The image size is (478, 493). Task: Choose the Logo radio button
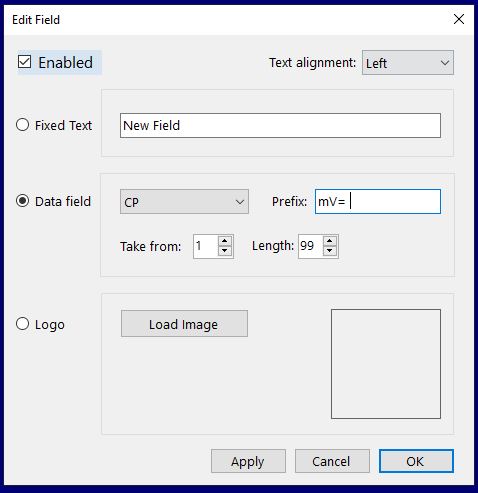pos(22,324)
